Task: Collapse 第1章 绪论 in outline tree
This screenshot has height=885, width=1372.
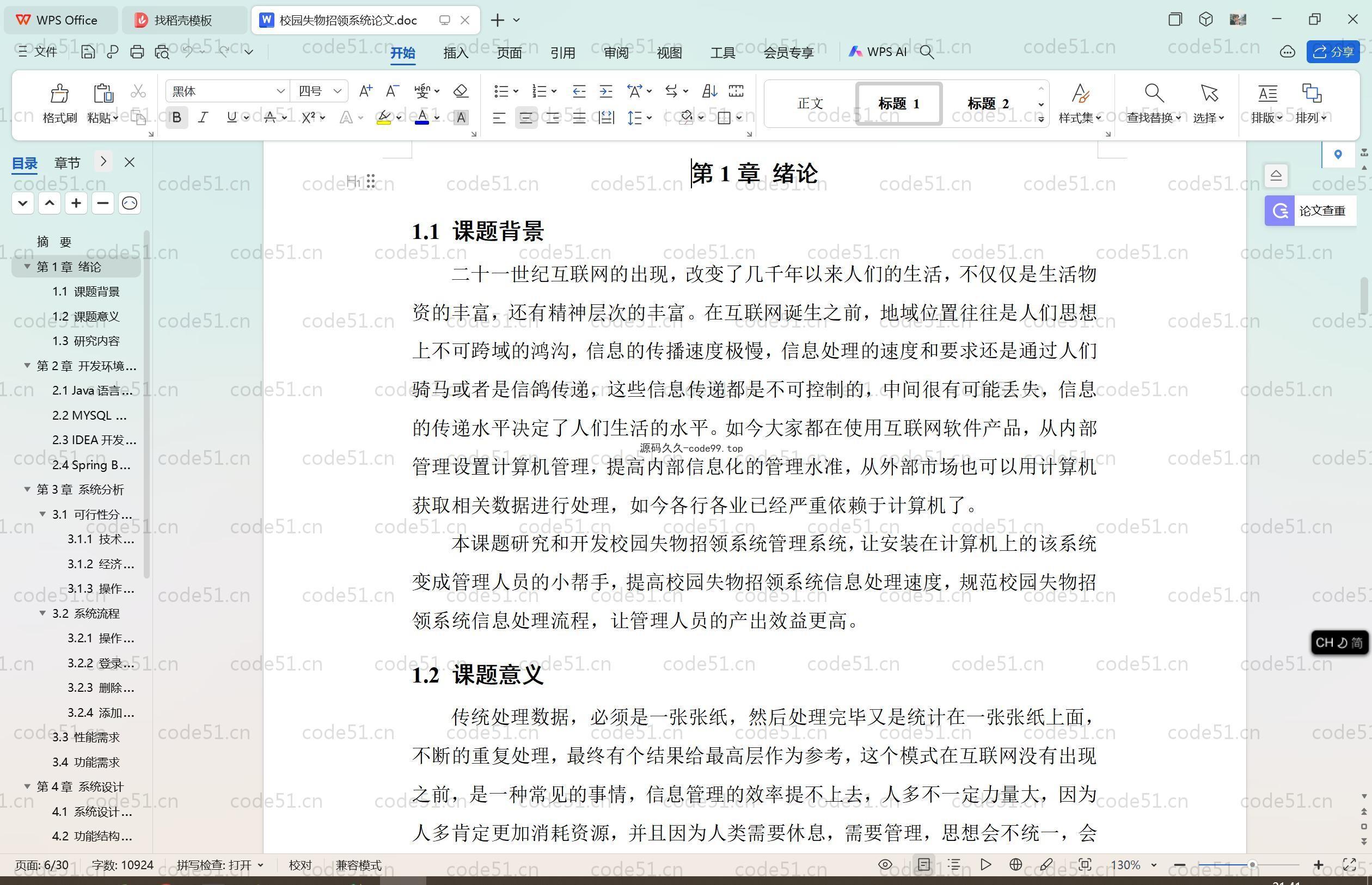Action: [x=27, y=267]
